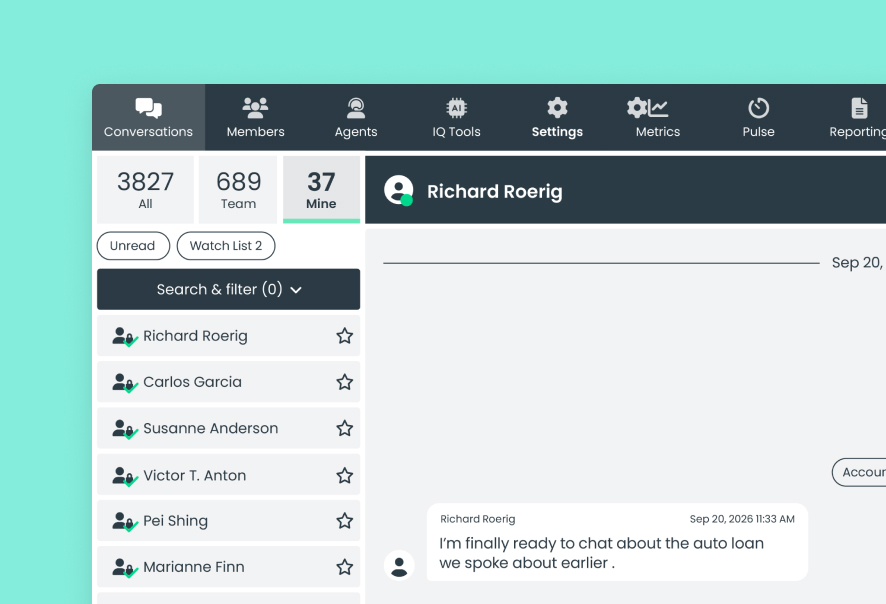Click Richard Roerig's avatar in the chat header
Screen dimensions: 886x604
[x=398, y=190]
